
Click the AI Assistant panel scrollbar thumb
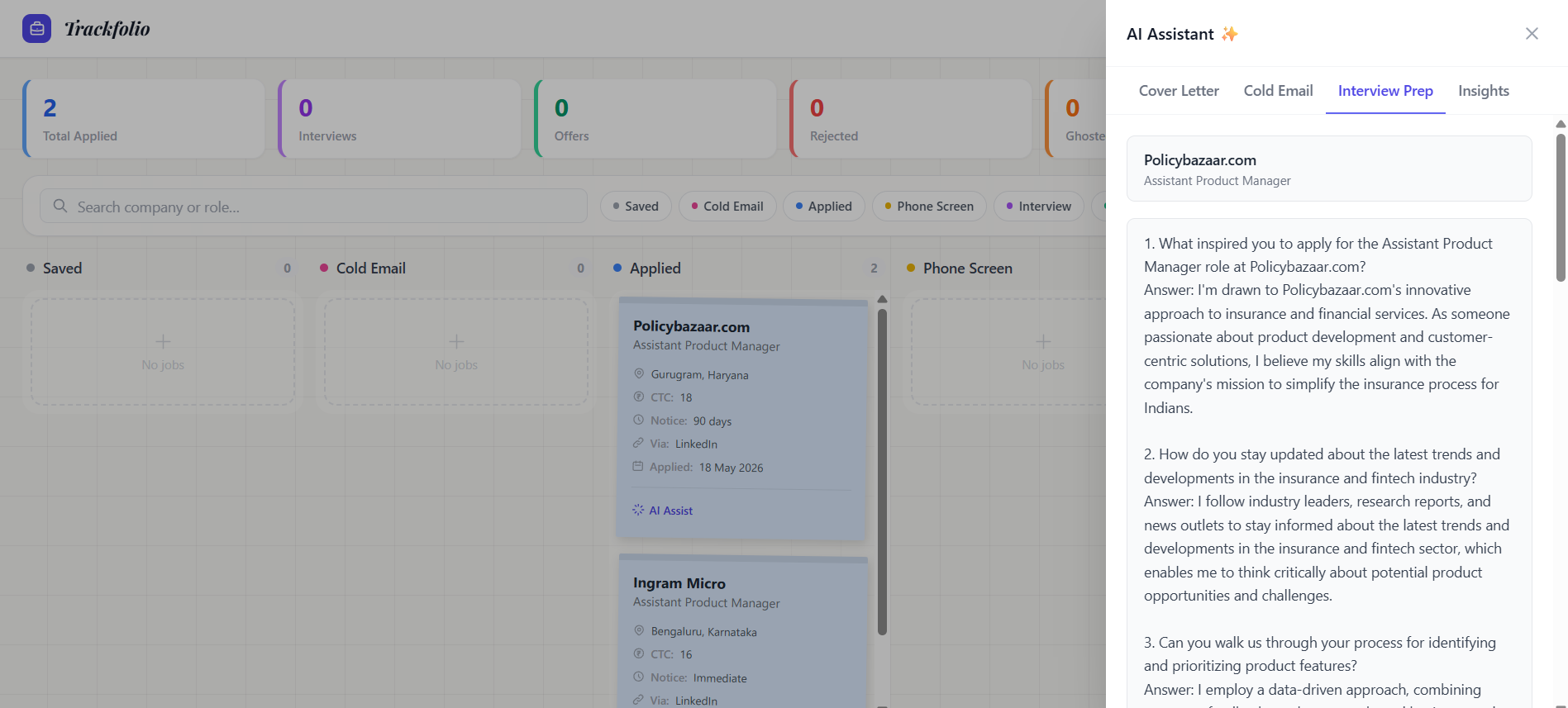(x=1561, y=207)
